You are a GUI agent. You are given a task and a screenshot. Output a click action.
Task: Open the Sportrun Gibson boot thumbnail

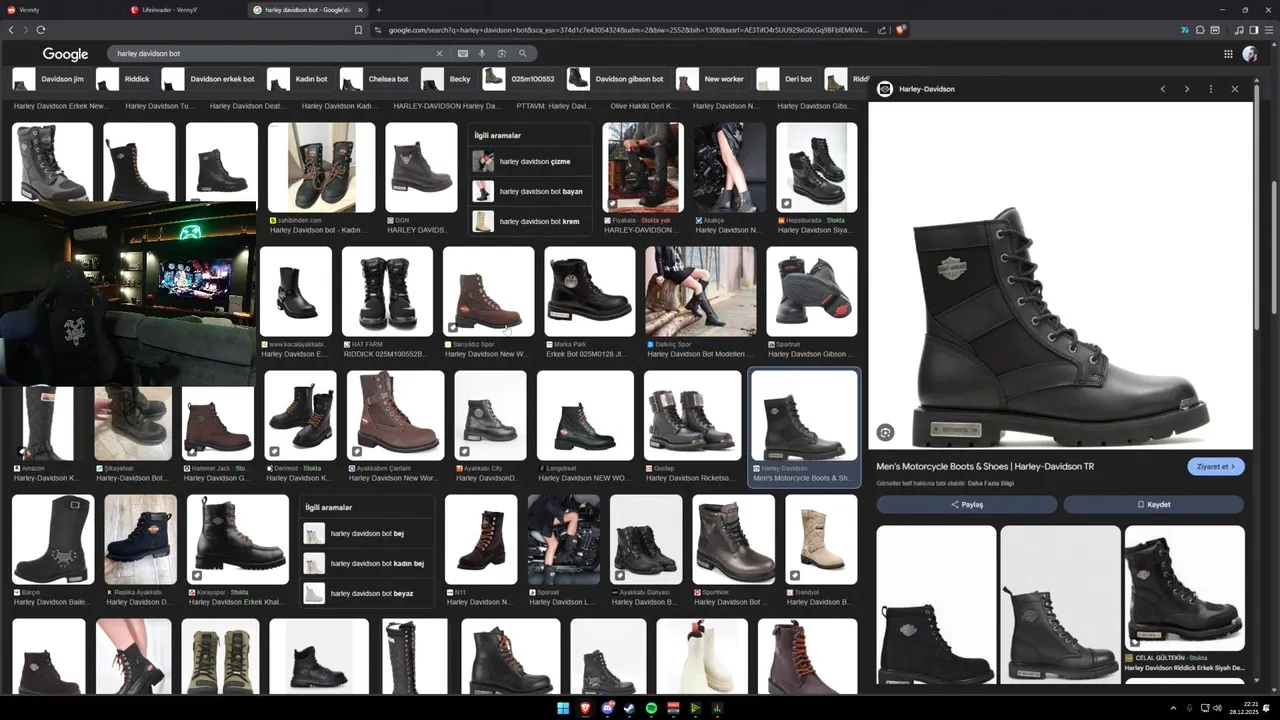[x=811, y=292]
